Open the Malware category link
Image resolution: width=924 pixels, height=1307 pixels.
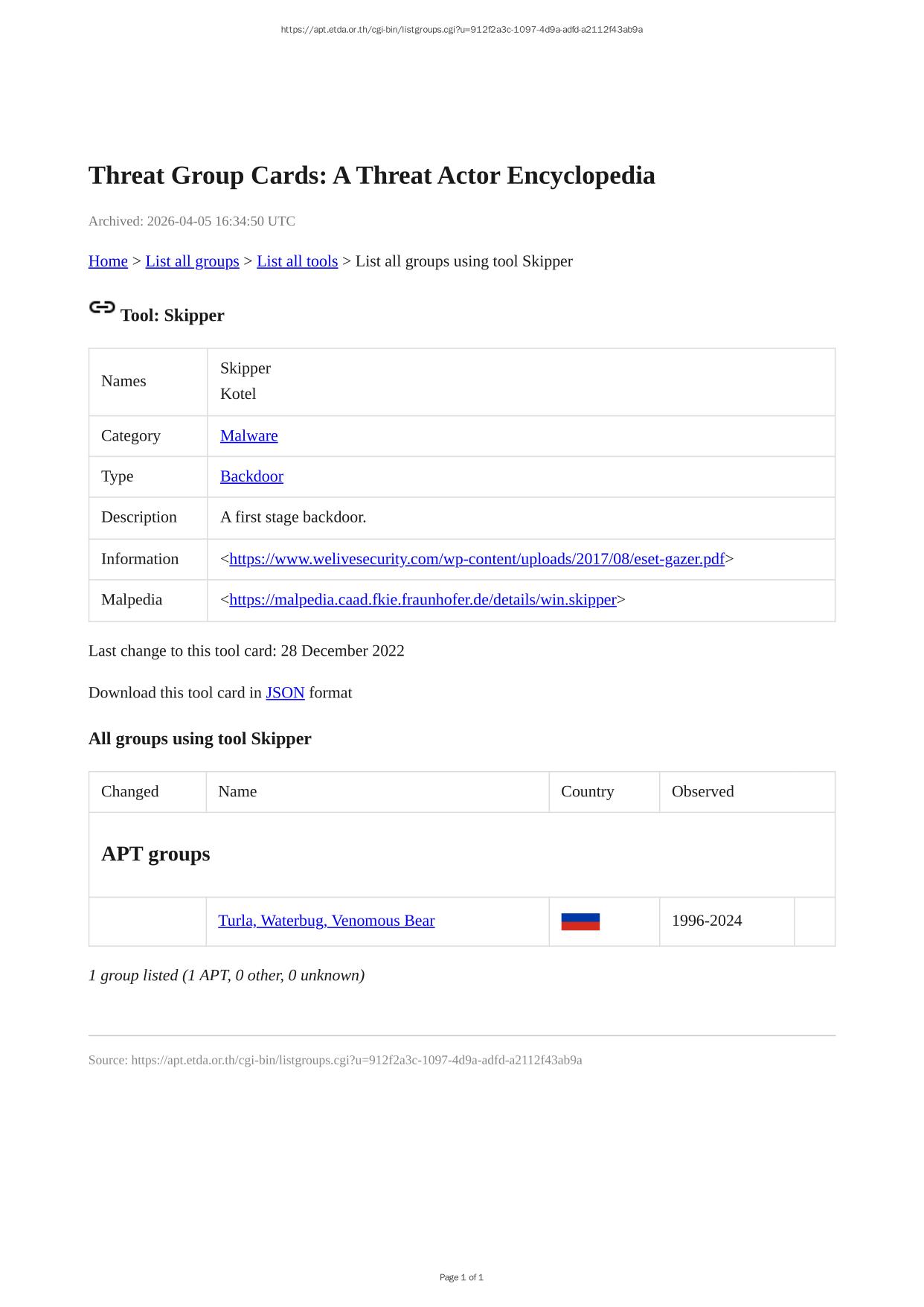coord(248,436)
